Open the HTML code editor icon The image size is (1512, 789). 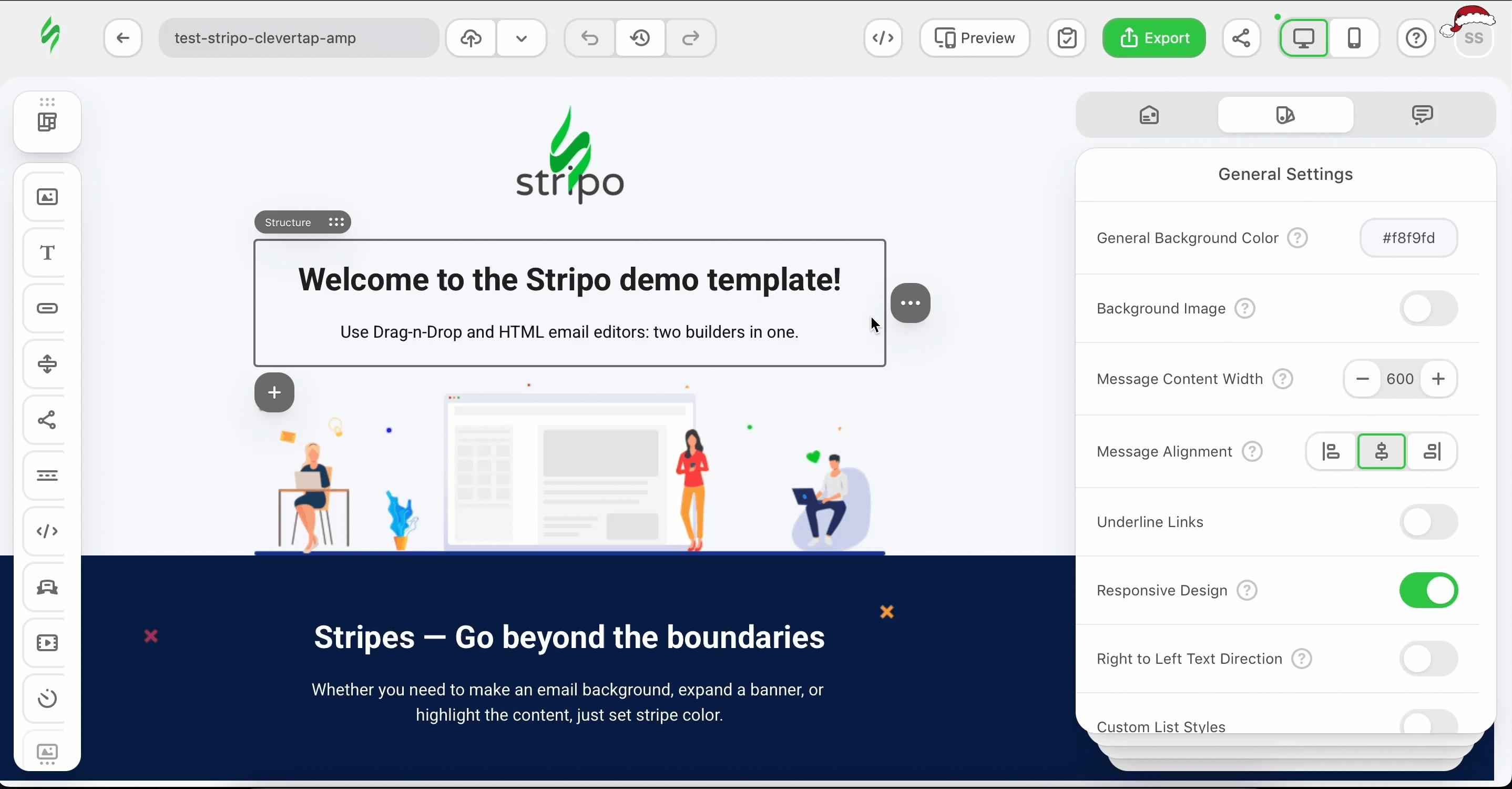point(881,38)
